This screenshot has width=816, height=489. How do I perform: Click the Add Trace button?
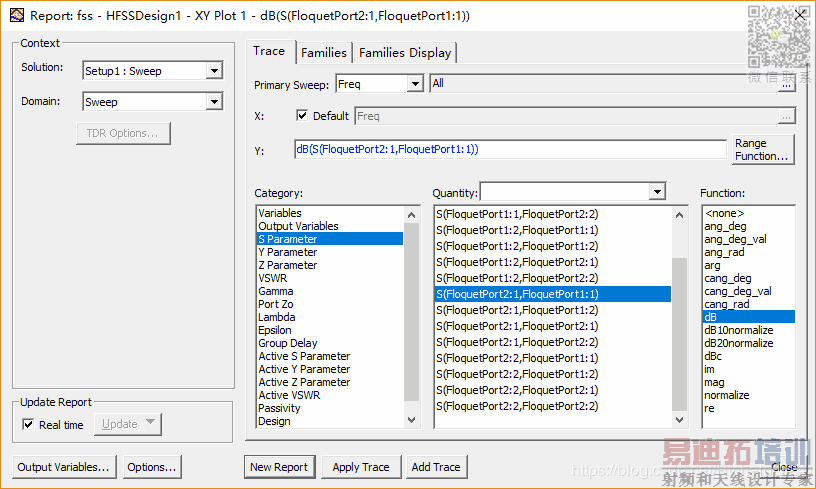click(436, 467)
